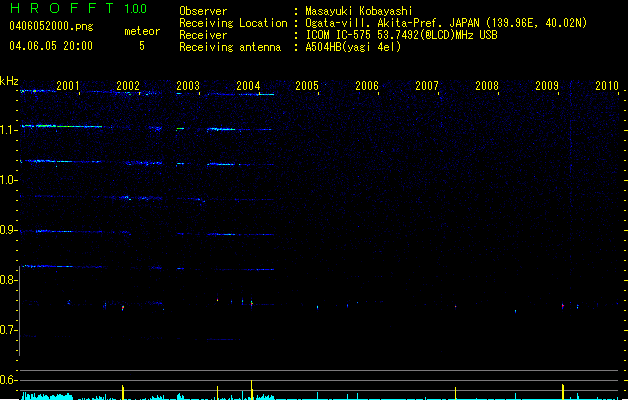Click the 2008 time axis label
This screenshot has width=629, height=400.
(x=487, y=85)
